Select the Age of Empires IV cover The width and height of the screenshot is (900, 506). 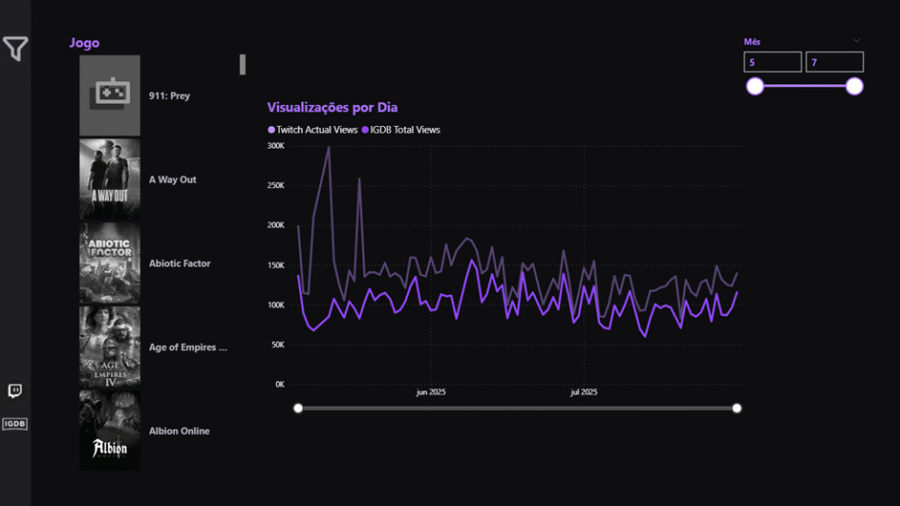[110, 347]
